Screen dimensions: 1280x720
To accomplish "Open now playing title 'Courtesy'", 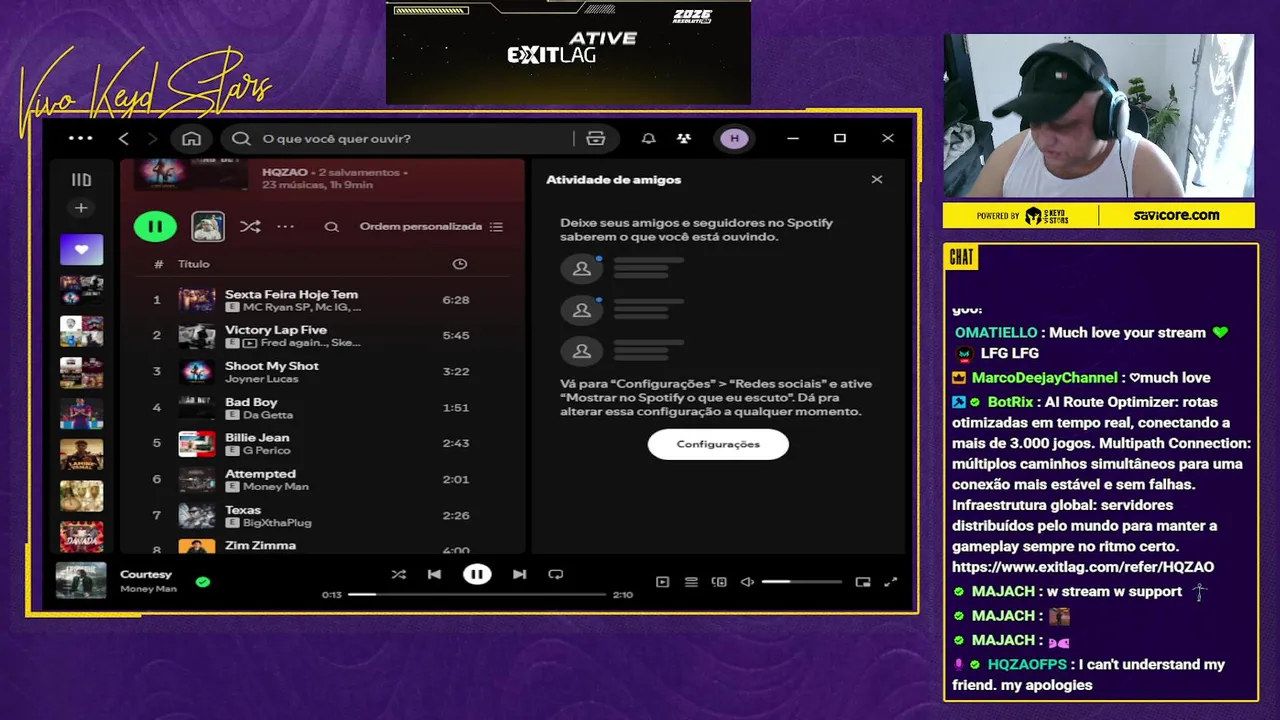I will [x=146, y=574].
